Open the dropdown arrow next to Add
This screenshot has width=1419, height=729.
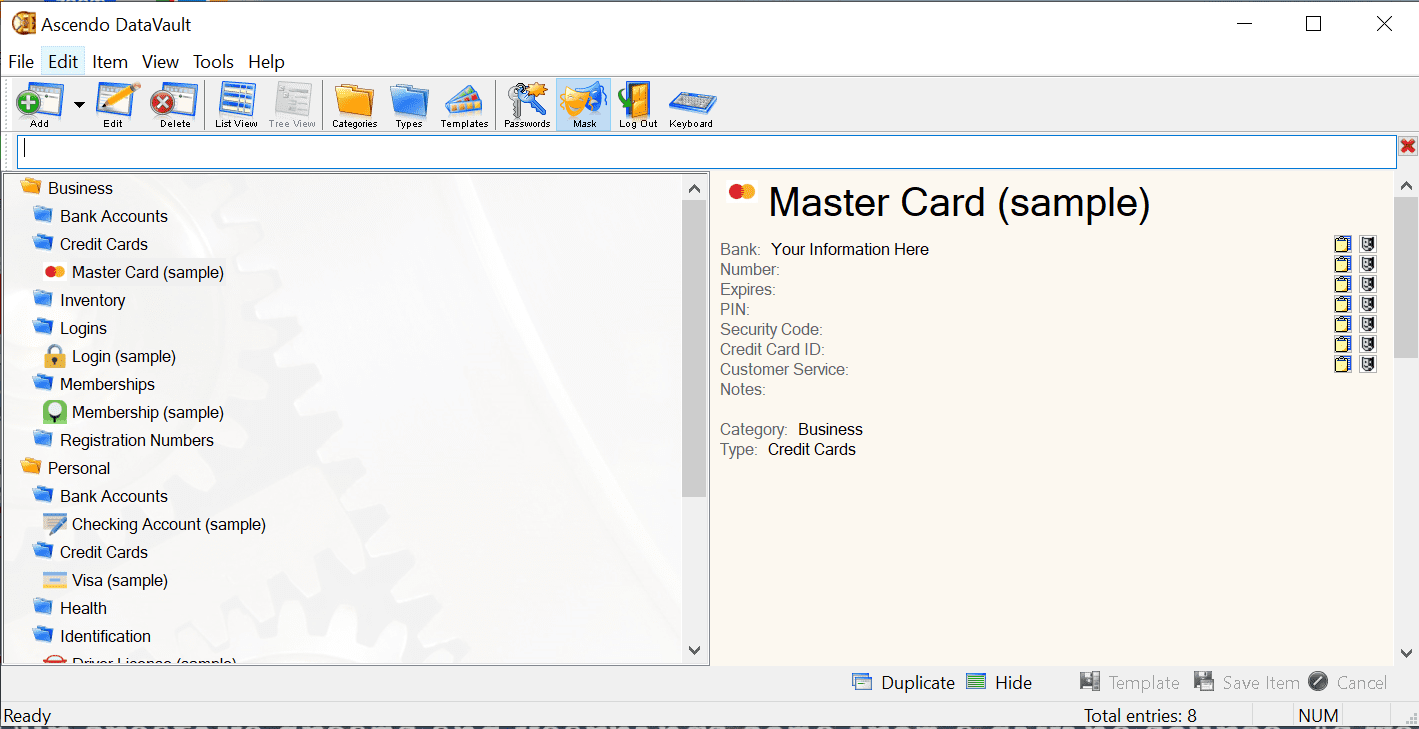coord(79,105)
